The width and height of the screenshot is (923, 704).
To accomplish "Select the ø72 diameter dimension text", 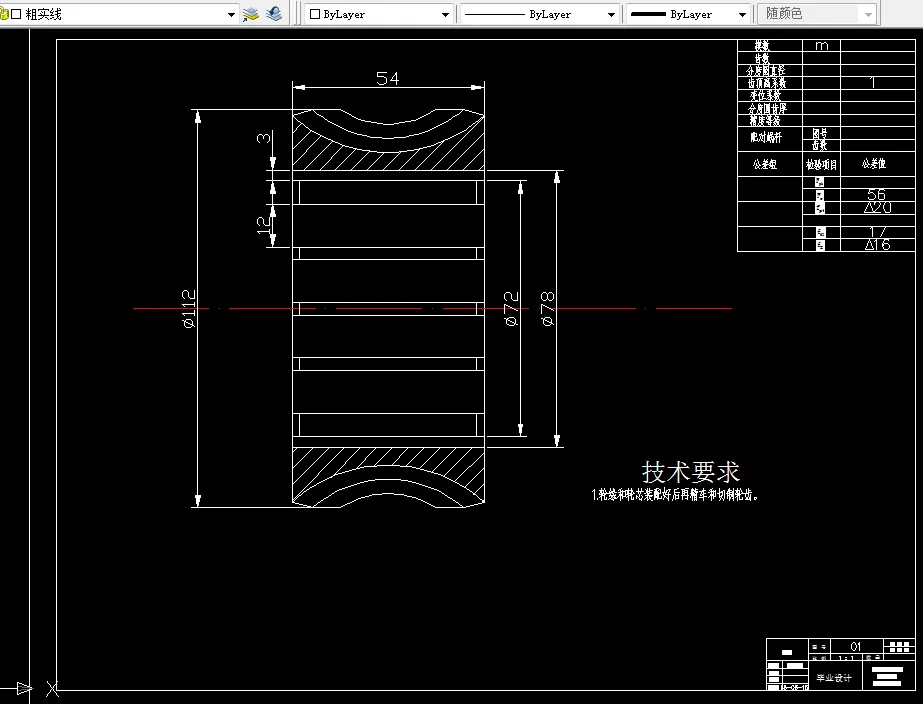I will click(x=511, y=308).
